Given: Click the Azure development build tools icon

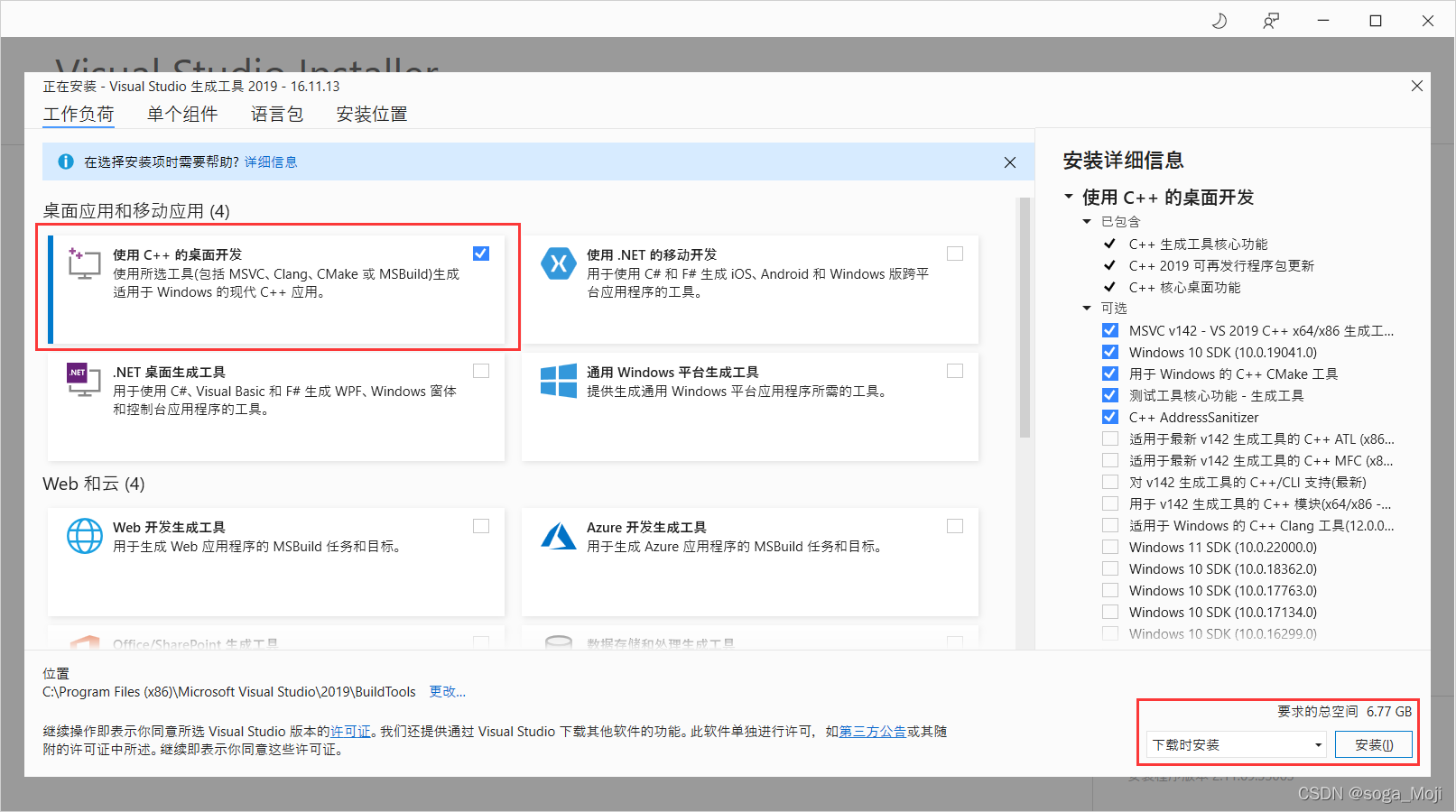Looking at the screenshot, I should pyautogui.click(x=559, y=536).
